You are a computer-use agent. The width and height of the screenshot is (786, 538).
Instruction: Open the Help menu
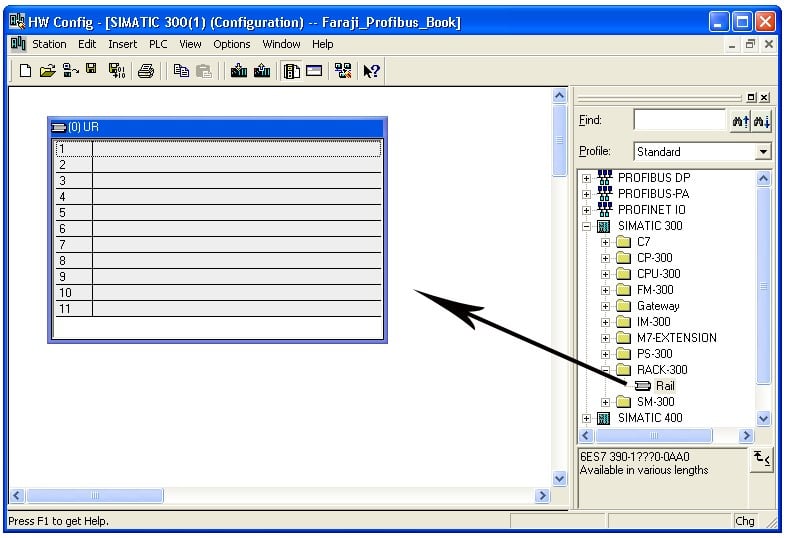322,44
